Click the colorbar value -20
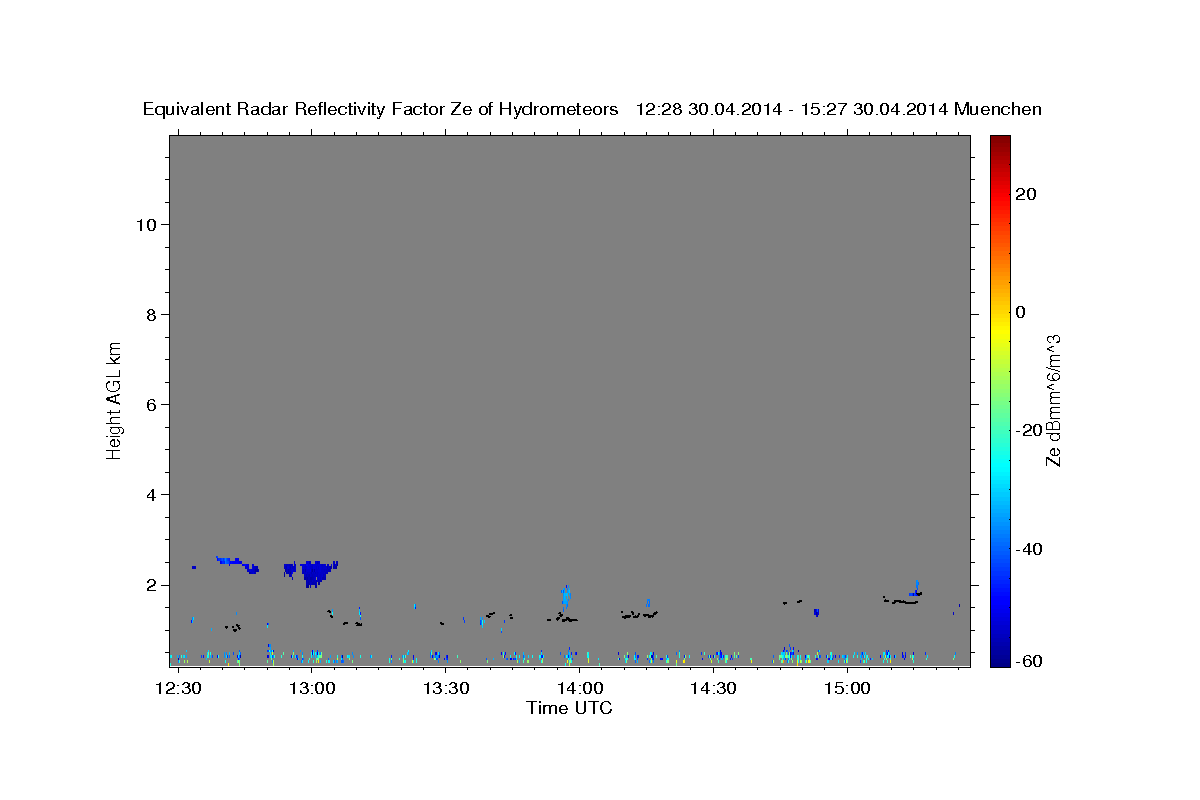The width and height of the screenshot is (1200, 800). (x=1029, y=430)
